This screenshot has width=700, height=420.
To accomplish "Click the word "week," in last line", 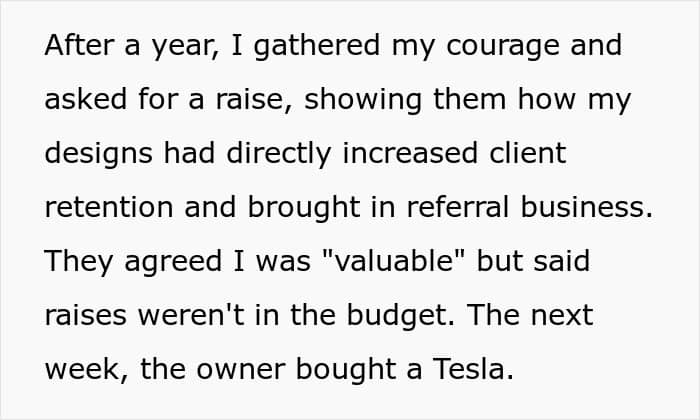I will pyautogui.click(x=87, y=371).
